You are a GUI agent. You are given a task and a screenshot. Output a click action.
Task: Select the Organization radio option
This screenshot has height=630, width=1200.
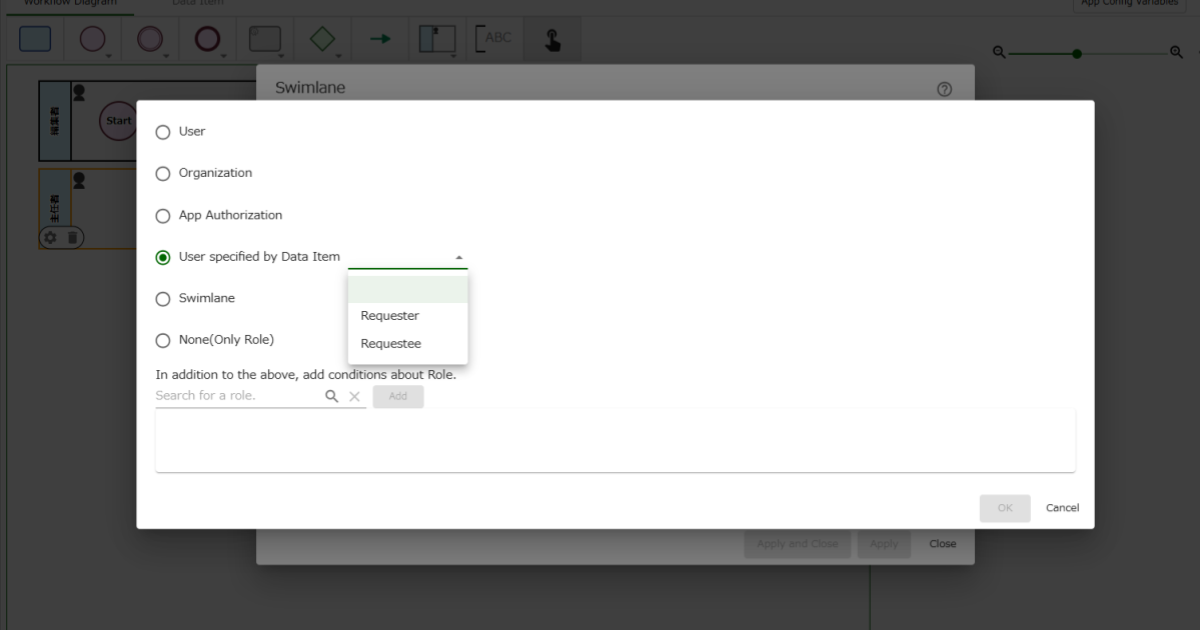tap(163, 174)
